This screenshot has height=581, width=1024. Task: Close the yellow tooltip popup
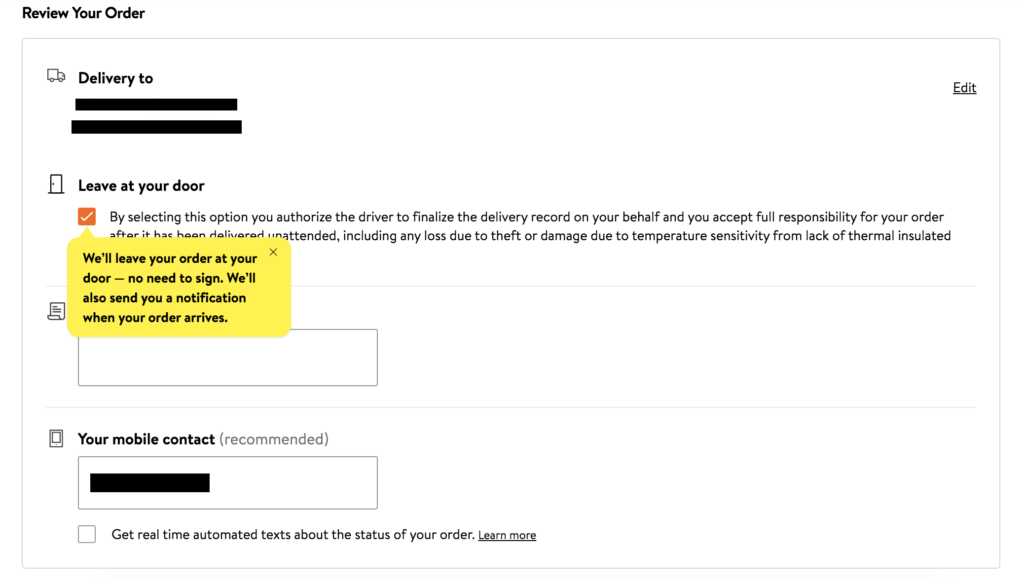click(273, 252)
